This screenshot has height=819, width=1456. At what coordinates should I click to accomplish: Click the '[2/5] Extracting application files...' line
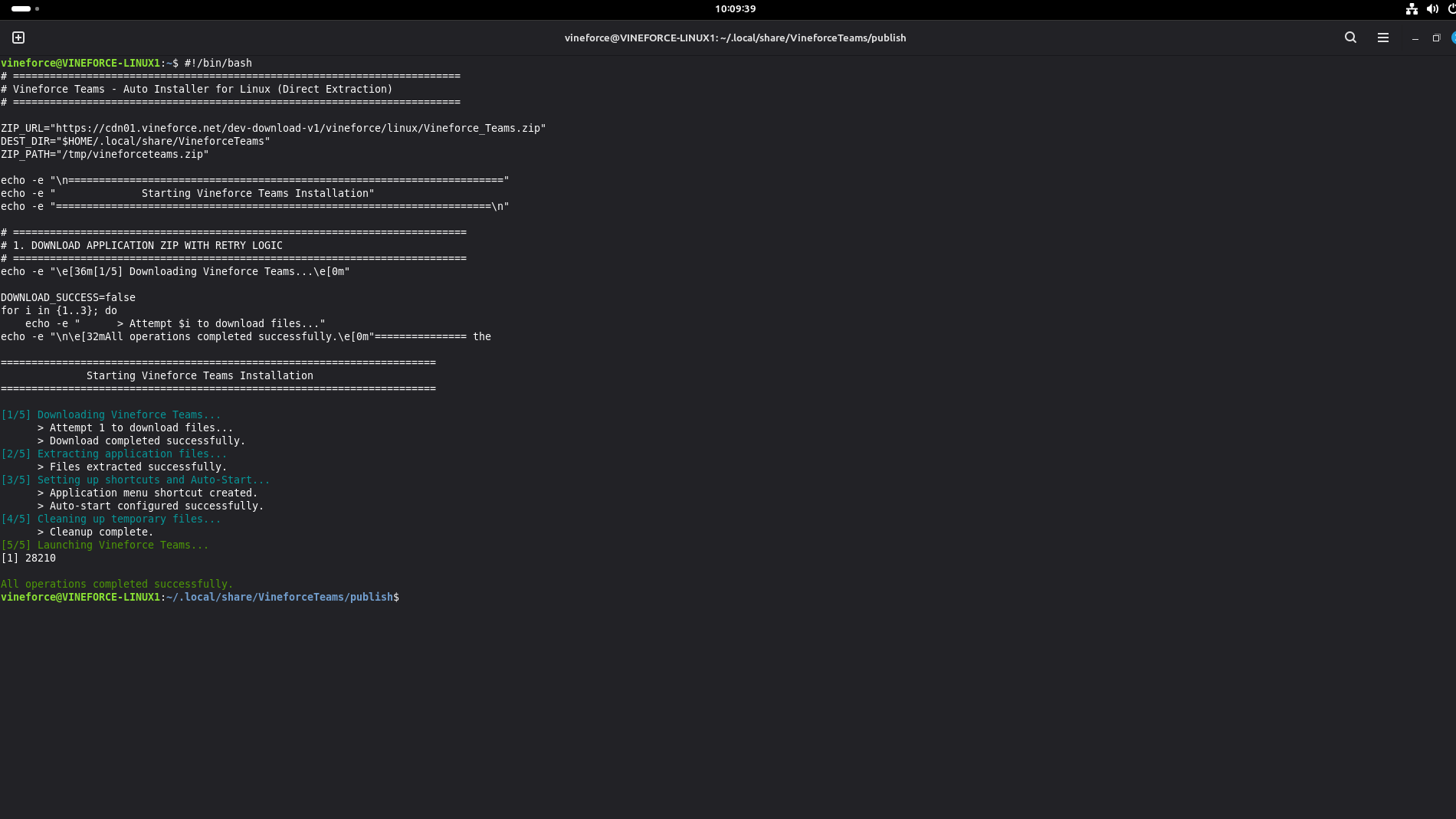click(x=114, y=454)
